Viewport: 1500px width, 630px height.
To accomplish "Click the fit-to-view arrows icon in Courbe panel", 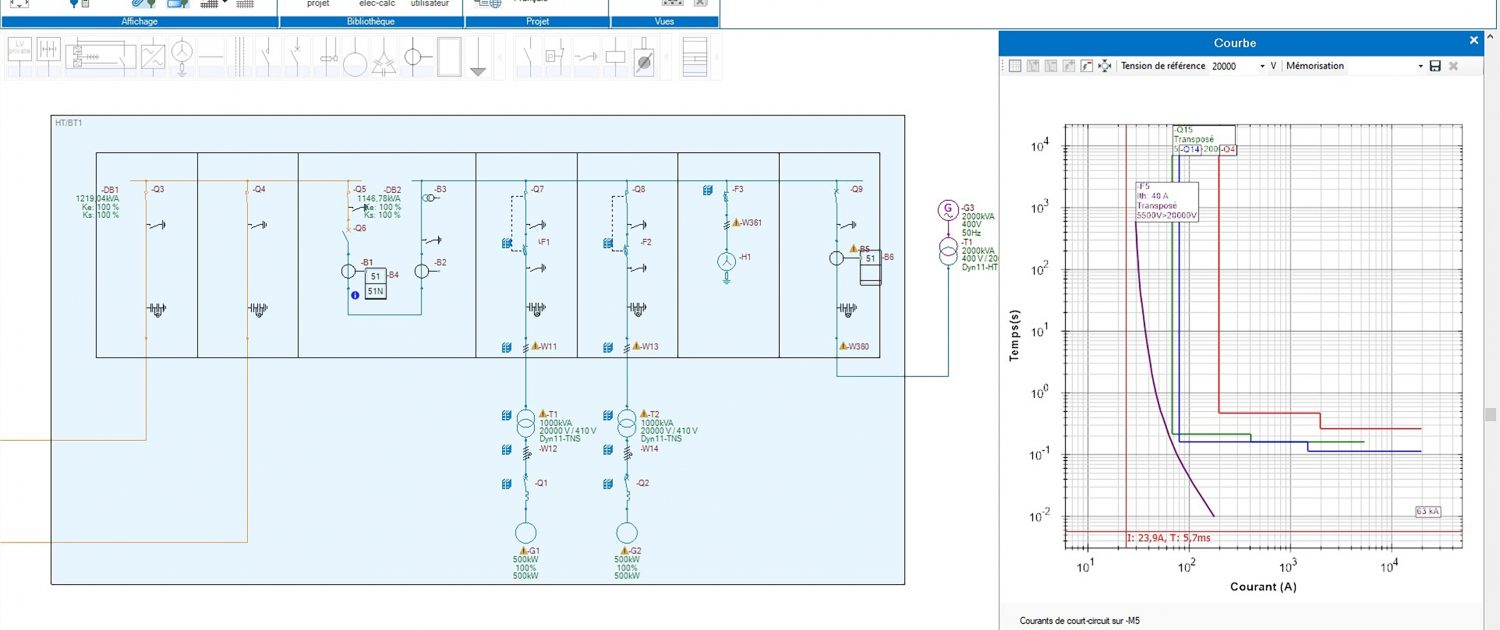I will pyautogui.click(x=1105, y=66).
